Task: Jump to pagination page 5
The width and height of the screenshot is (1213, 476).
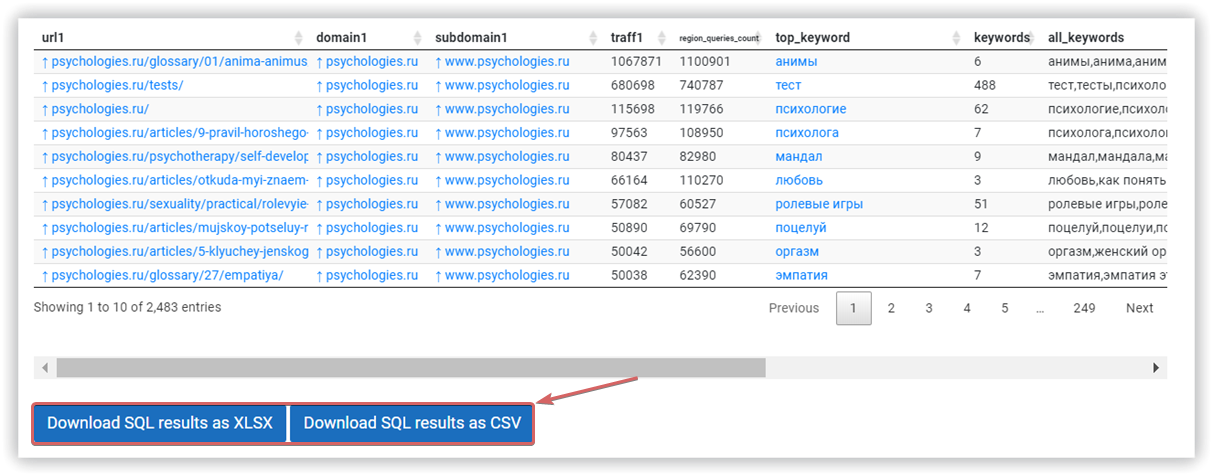Action: click(1005, 308)
